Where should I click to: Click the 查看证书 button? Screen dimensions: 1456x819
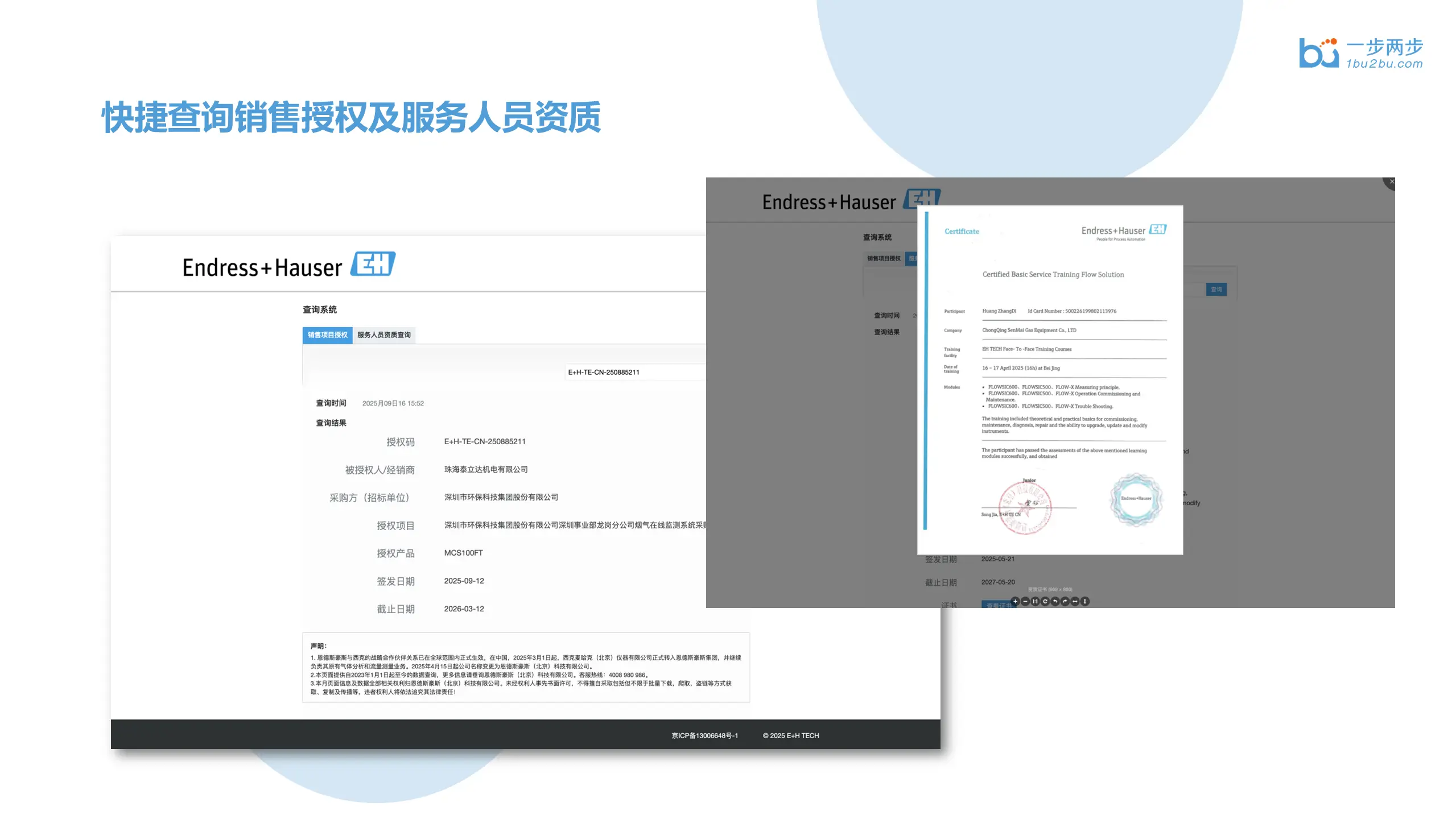pyautogui.click(x=996, y=605)
